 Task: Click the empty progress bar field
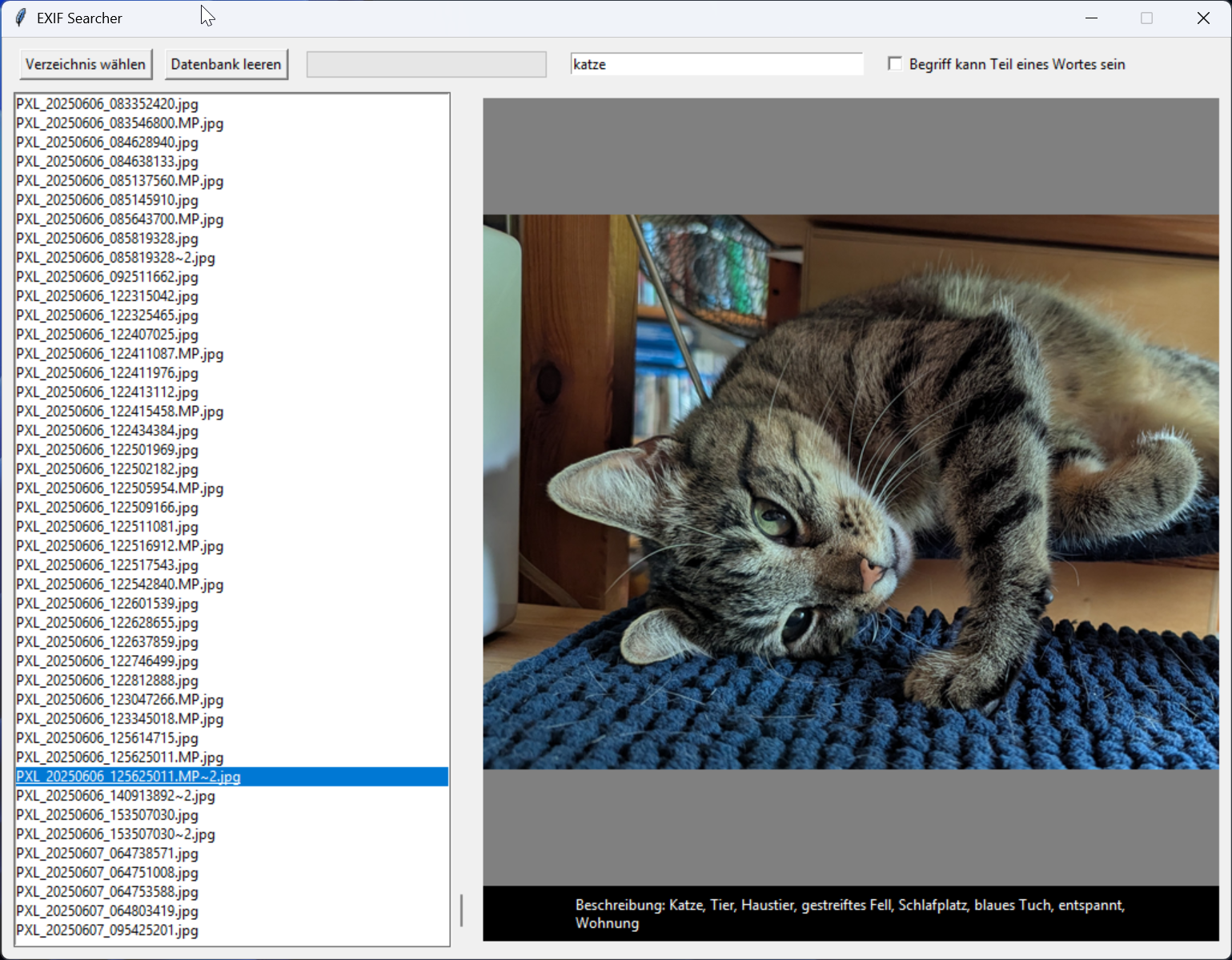427,64
